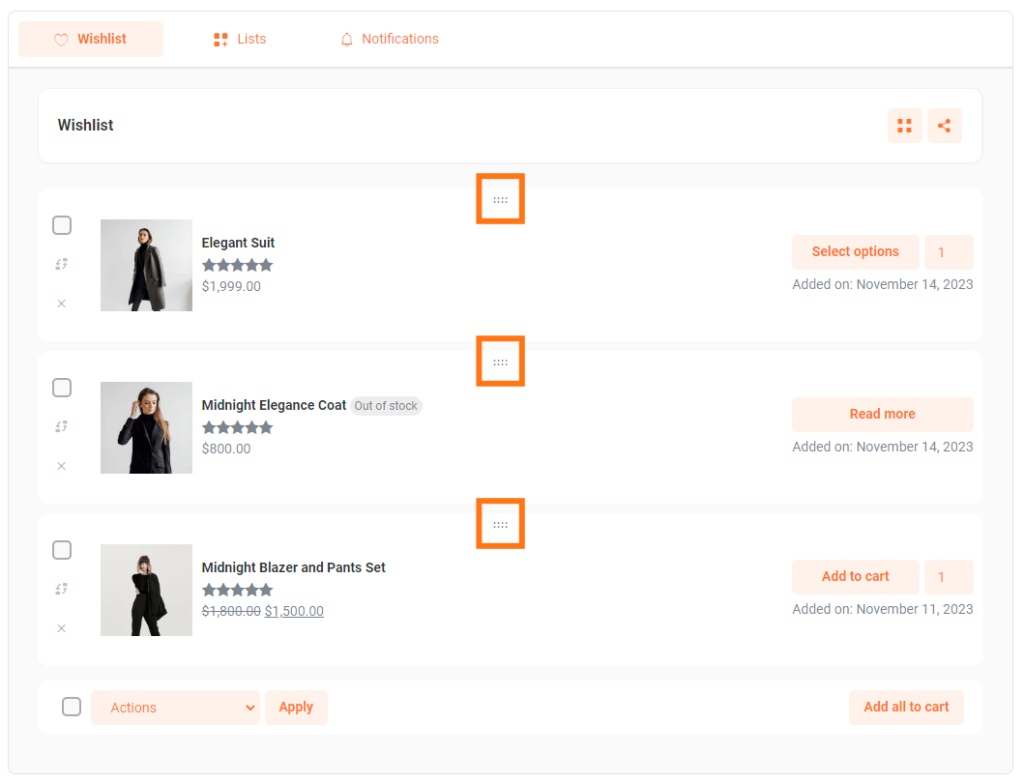The height and width of the screenshot is (783, 1024).
Task: Open Elegant Suit product thumbnail
Action: click(x=146, y=265)
